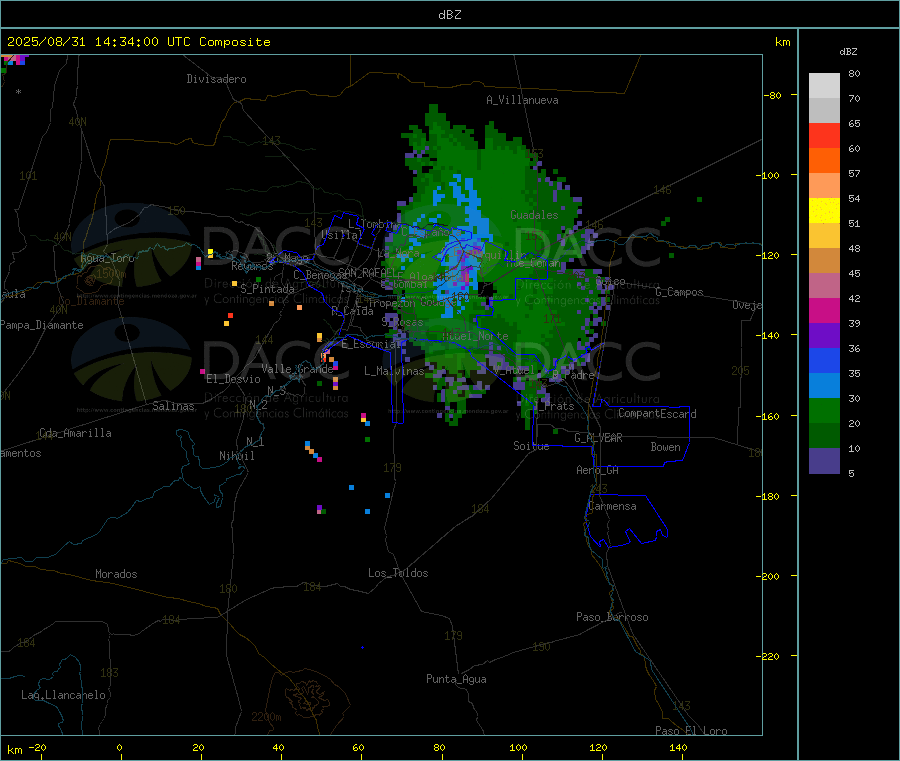Click the Lag.Llancanelo location label
Viewport: 900px width, 761px height.
click(x=63, y=695)
